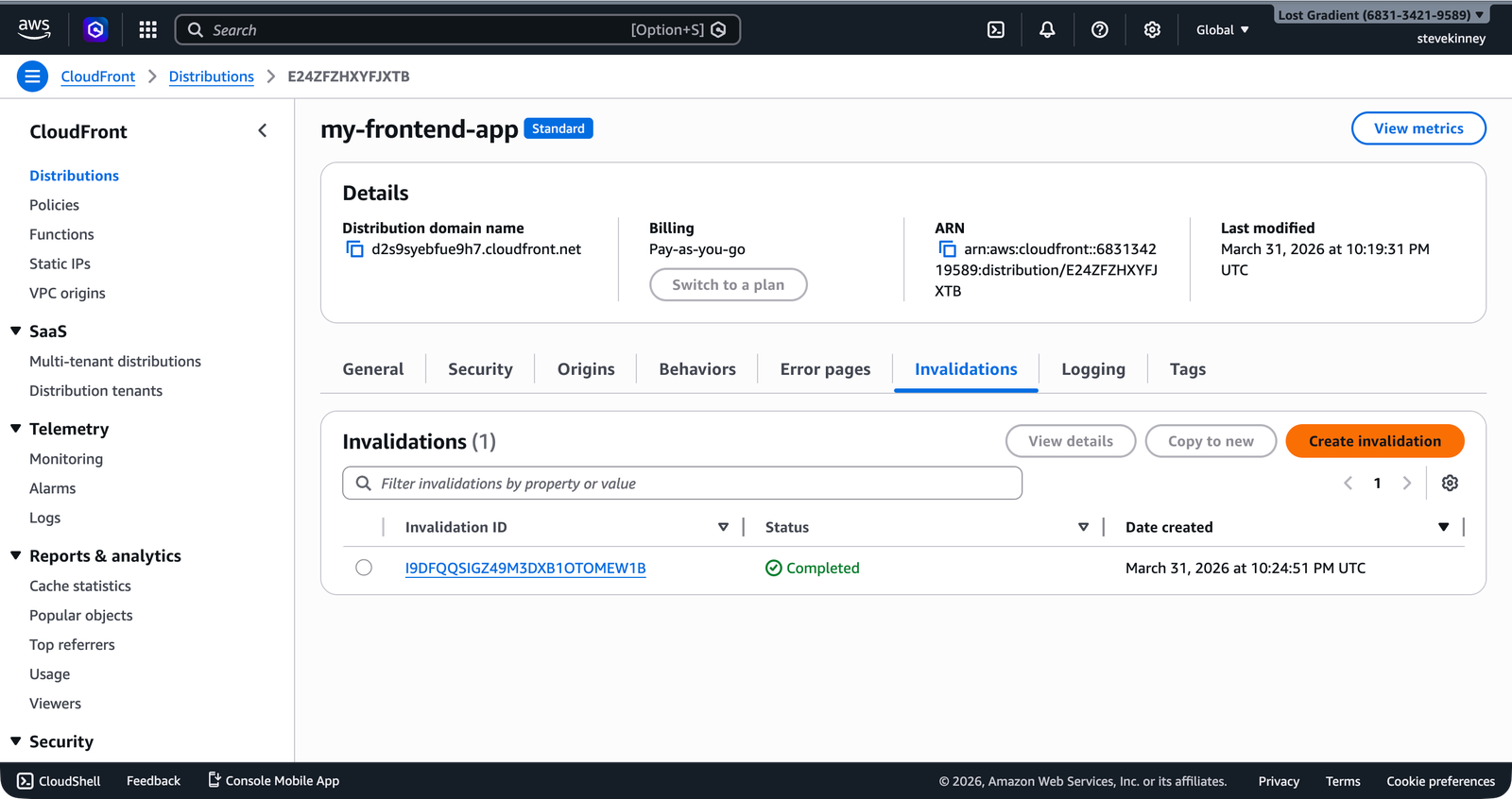Image resolution: width=1512 pixels, height=799 pixels.
Task: Open VPC origins in the sidebar
Action: point(67,293)
